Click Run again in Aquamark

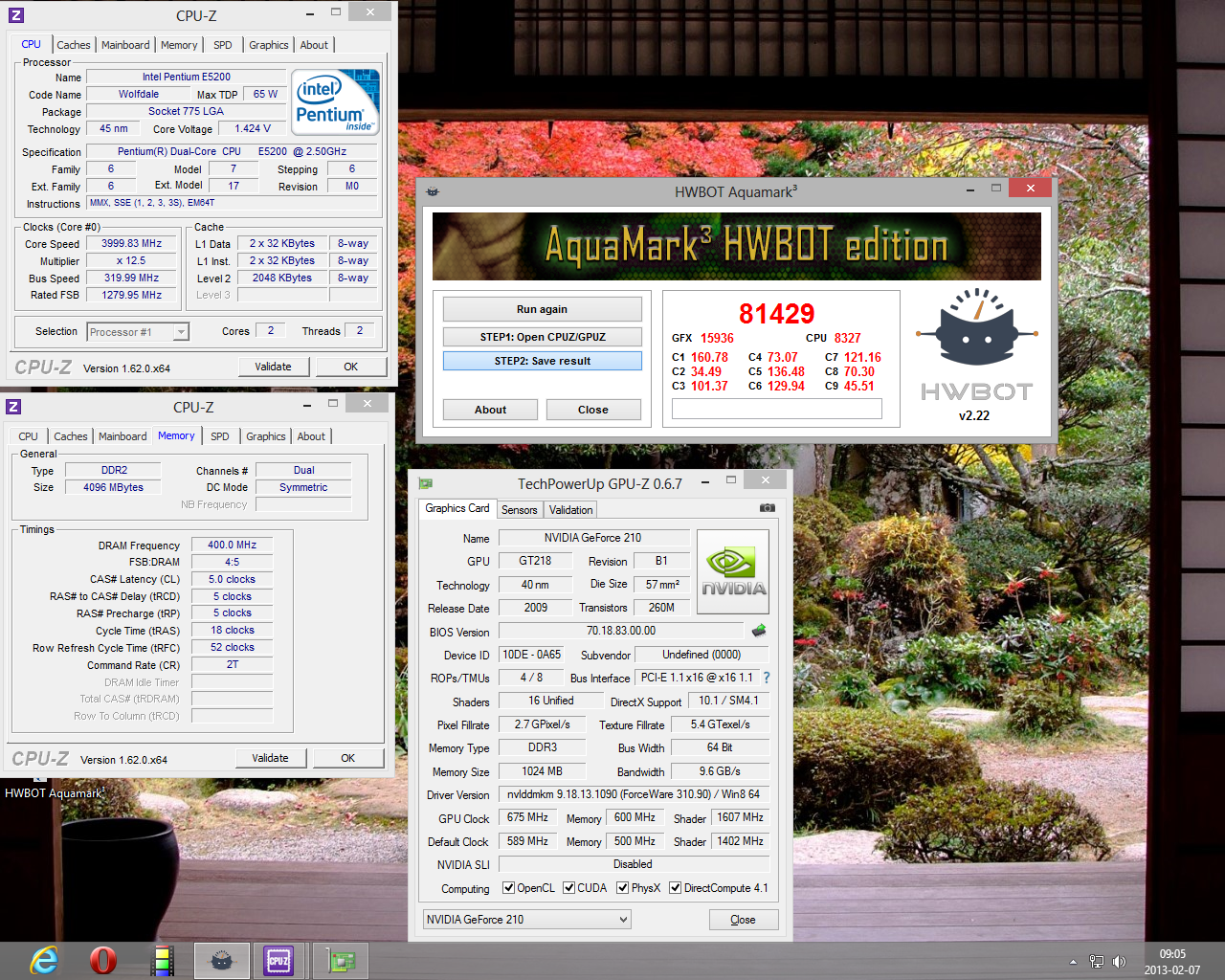click(x=542, y=309)
